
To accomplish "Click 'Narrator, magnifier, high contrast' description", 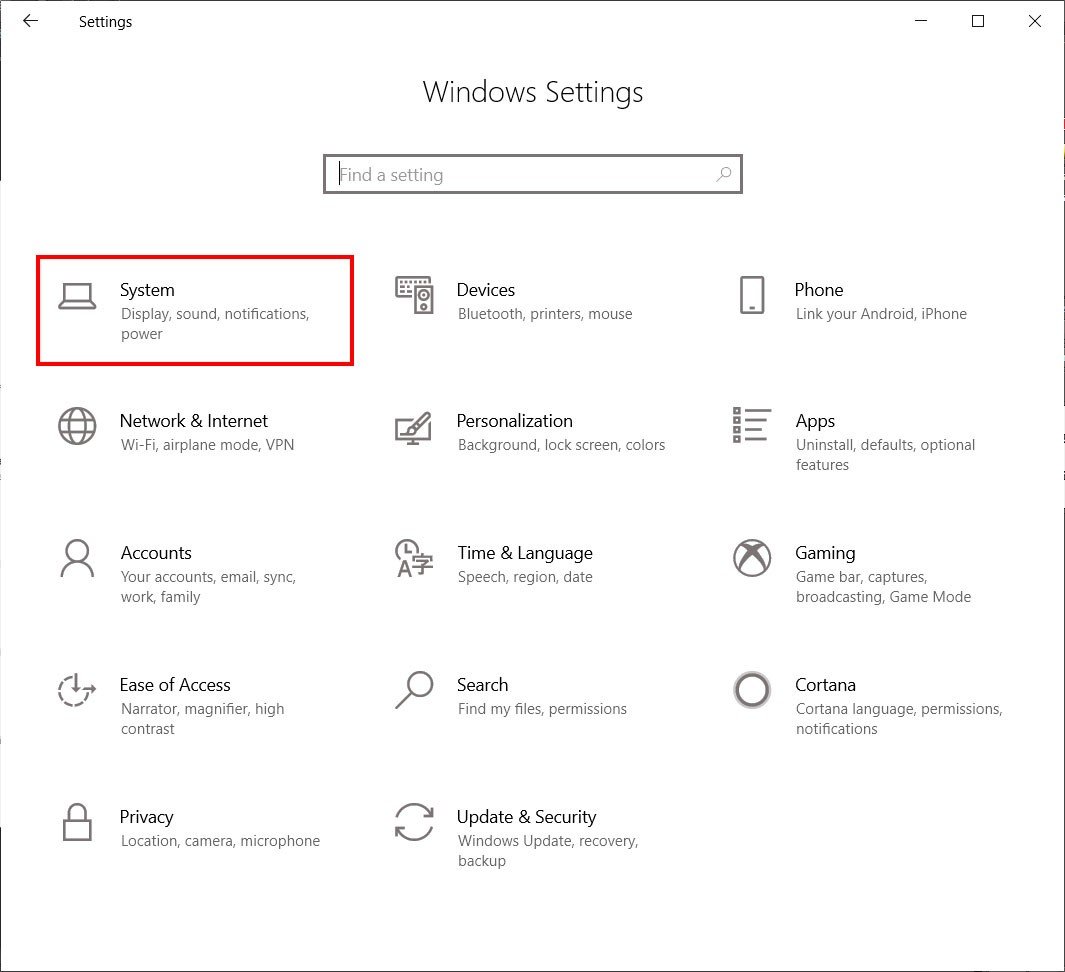I will coord(202,718).
